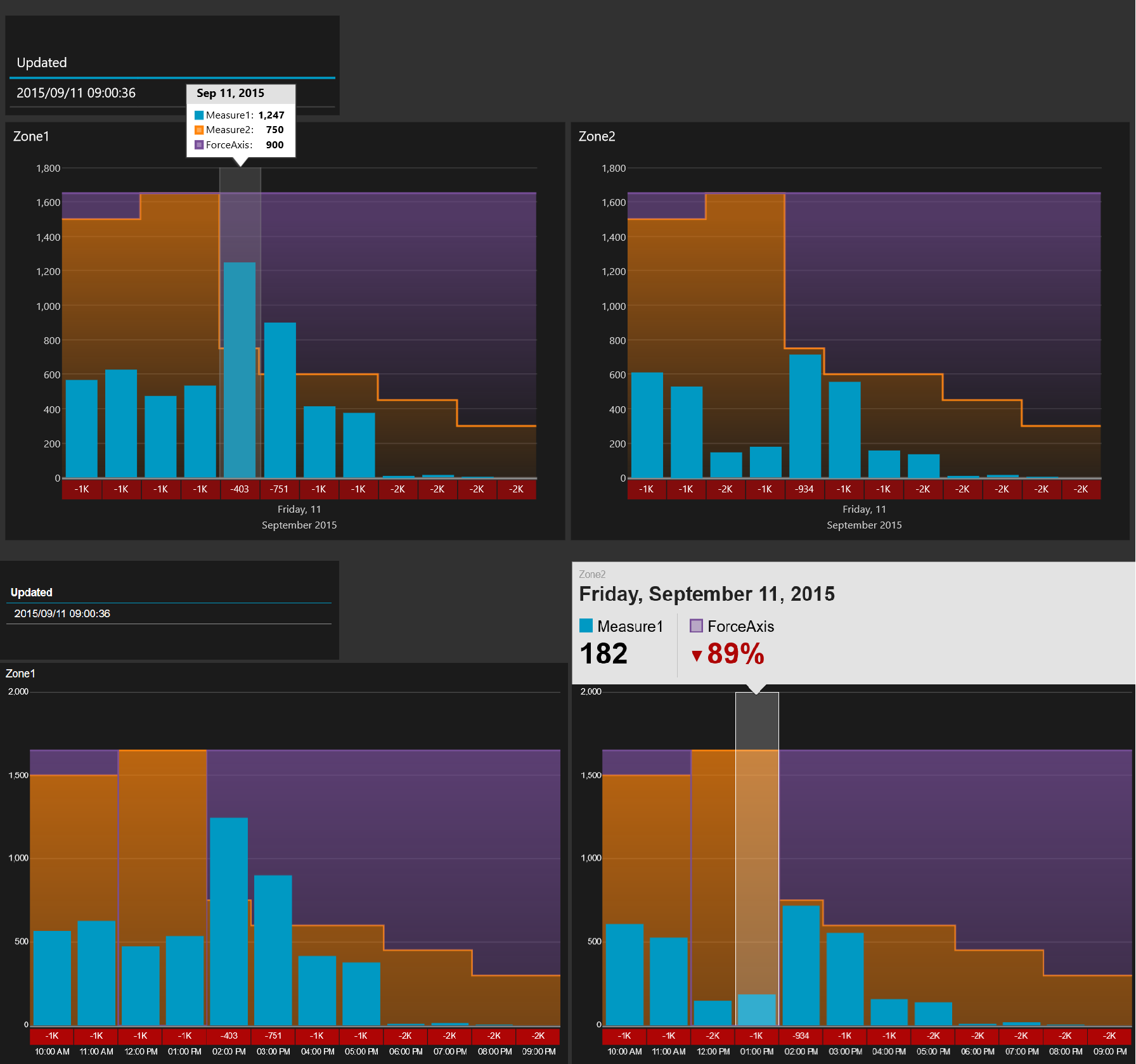Screen dimensions: 1136x1064
Task: Click the 'Measure2:' label in tooltip
Action: pos(229,130)
